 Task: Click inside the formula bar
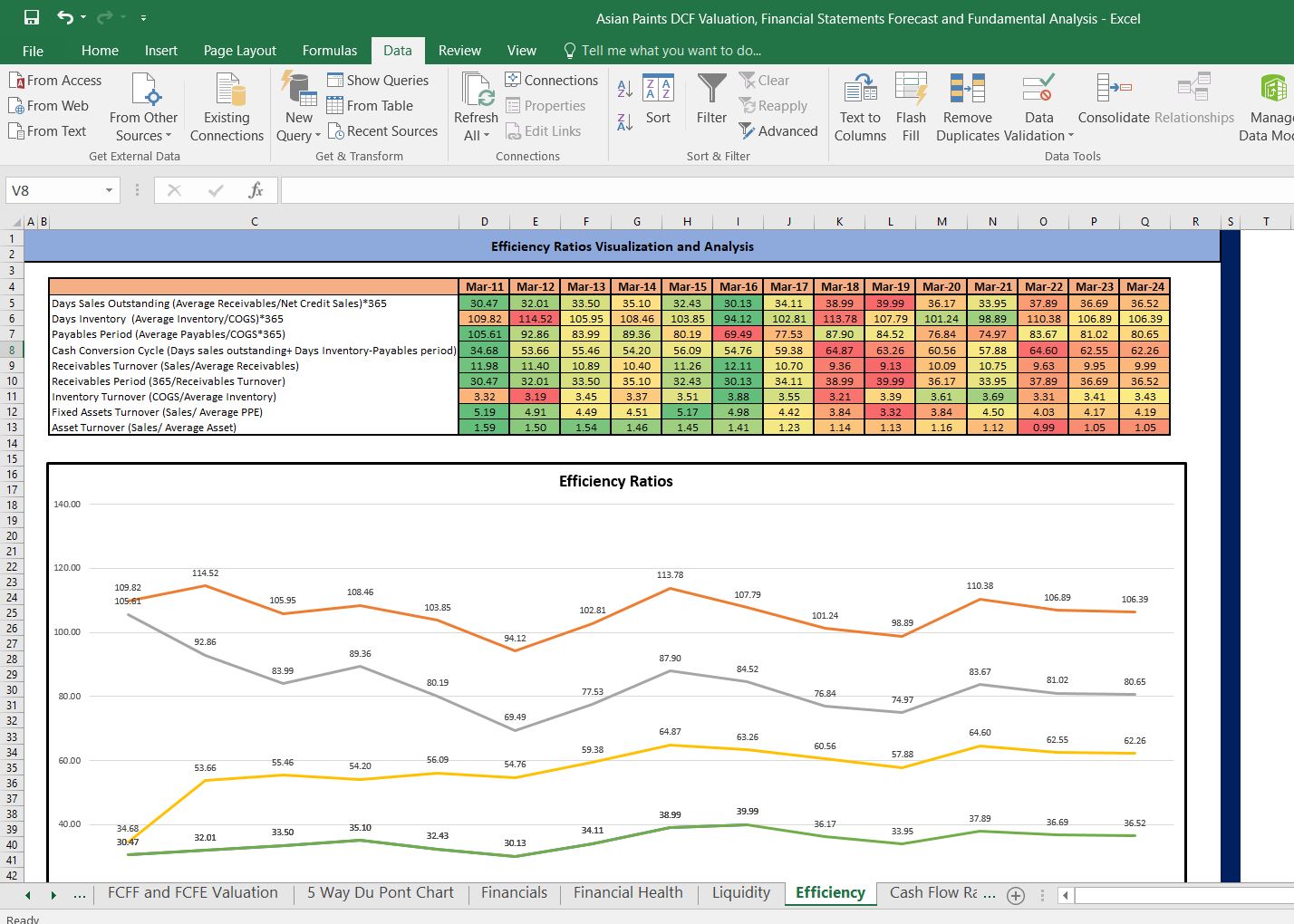coord(787,190)
